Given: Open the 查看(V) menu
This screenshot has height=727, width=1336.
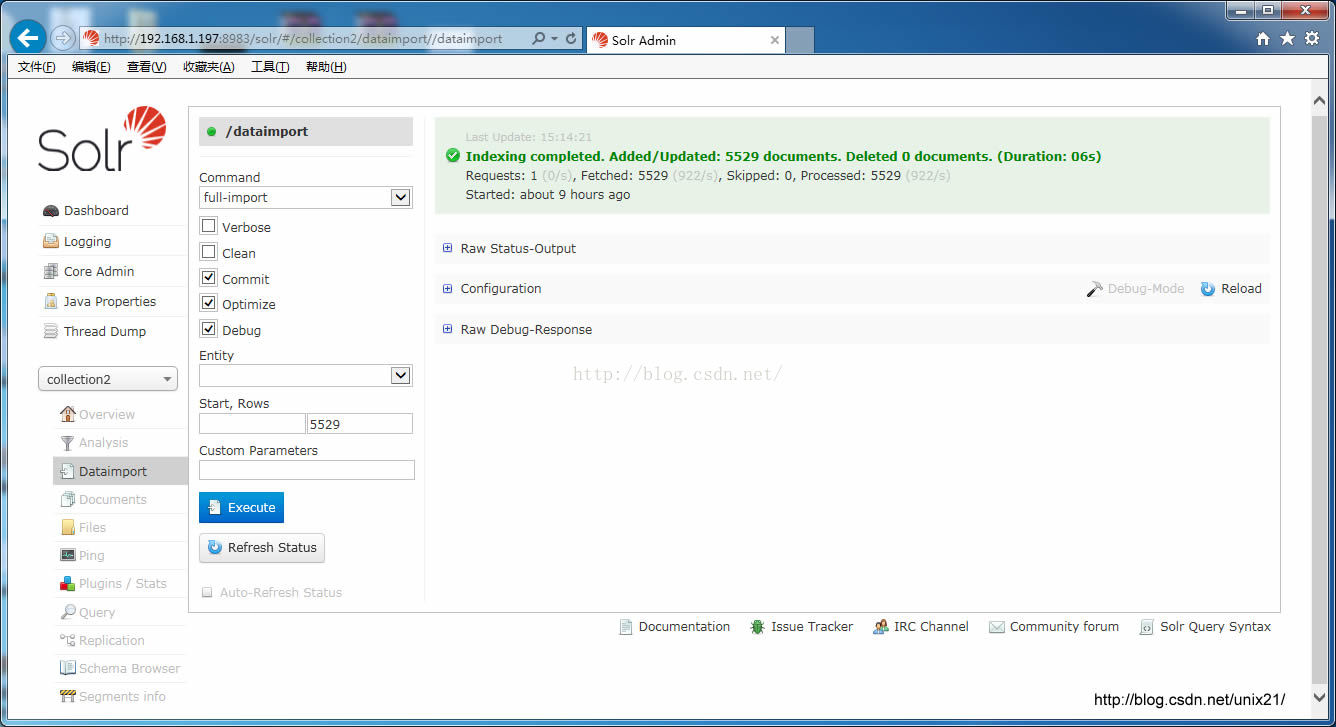Looking at the screenshot, I should pos(146,67).
